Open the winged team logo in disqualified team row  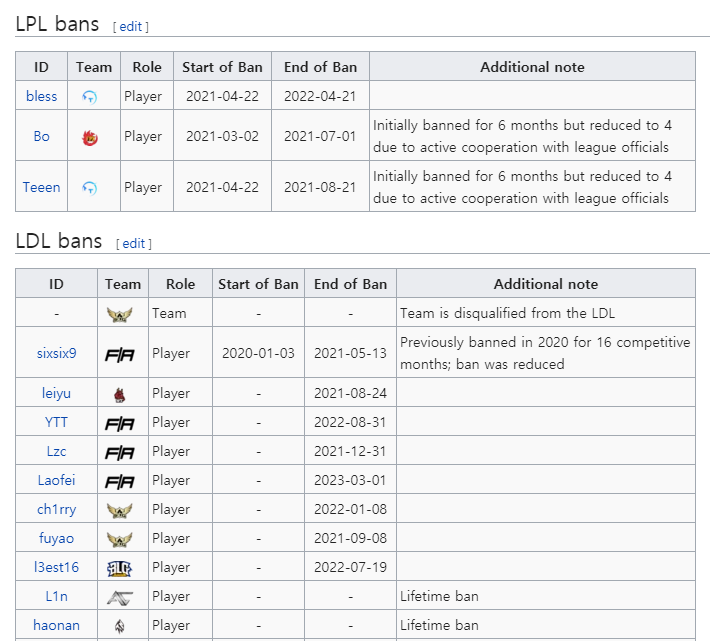120,315
